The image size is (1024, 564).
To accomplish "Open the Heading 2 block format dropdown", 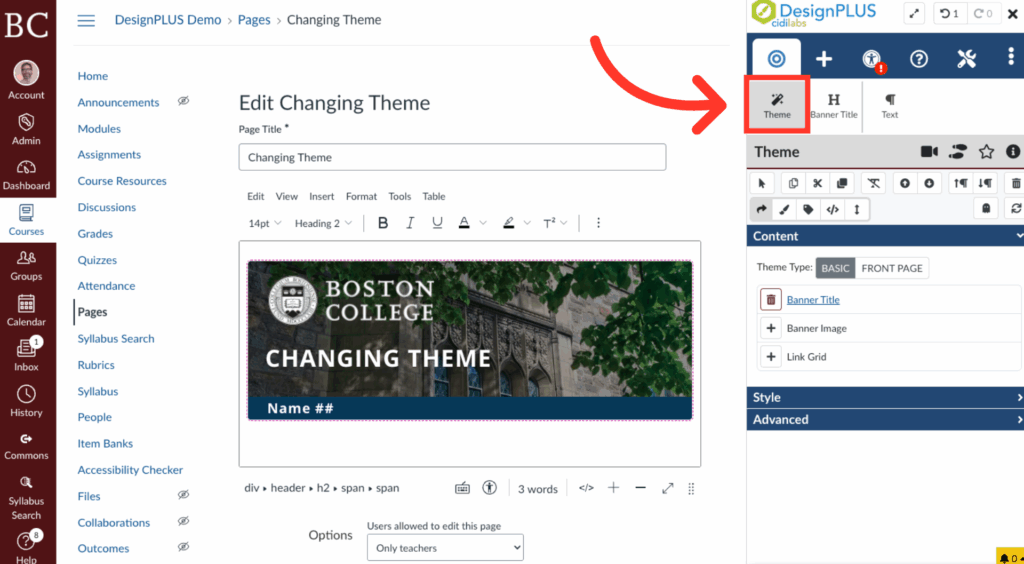I will pyautogui.click(x=323, y=223).
